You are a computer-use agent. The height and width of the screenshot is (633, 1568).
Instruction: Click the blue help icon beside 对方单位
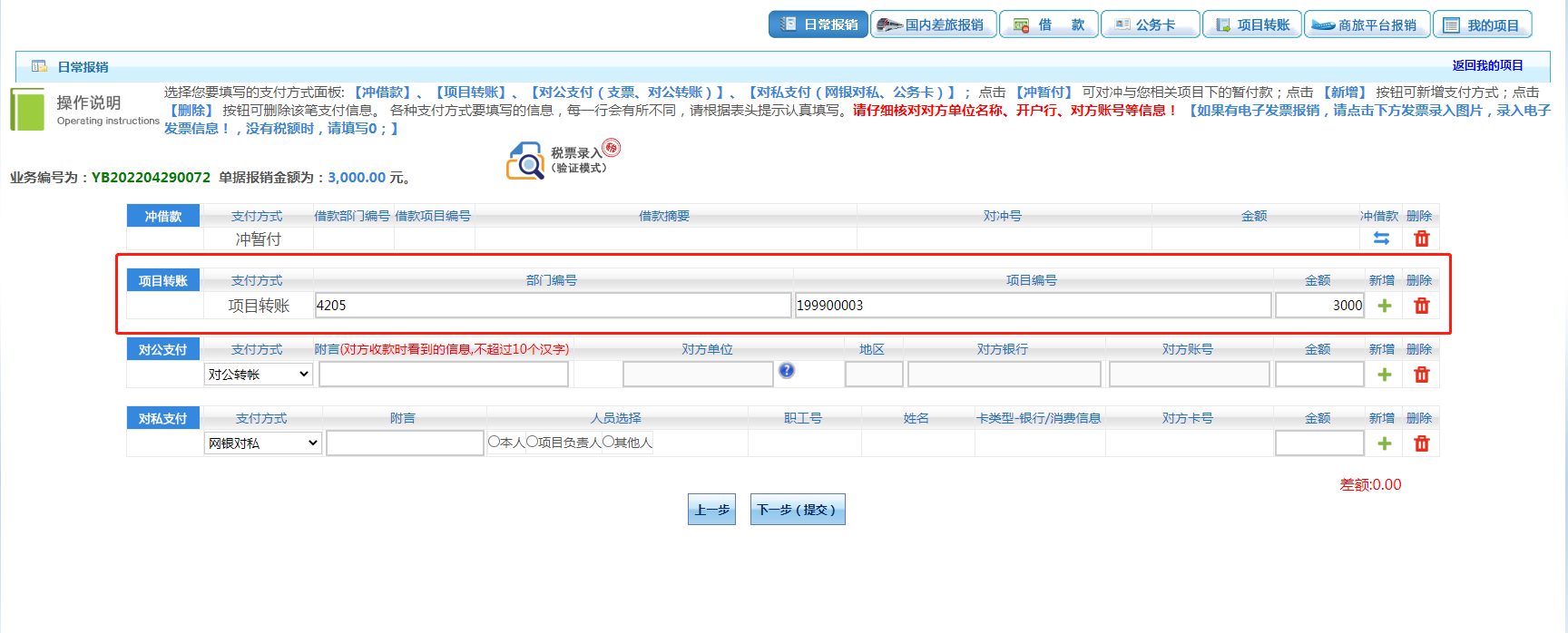coord(787,370)
